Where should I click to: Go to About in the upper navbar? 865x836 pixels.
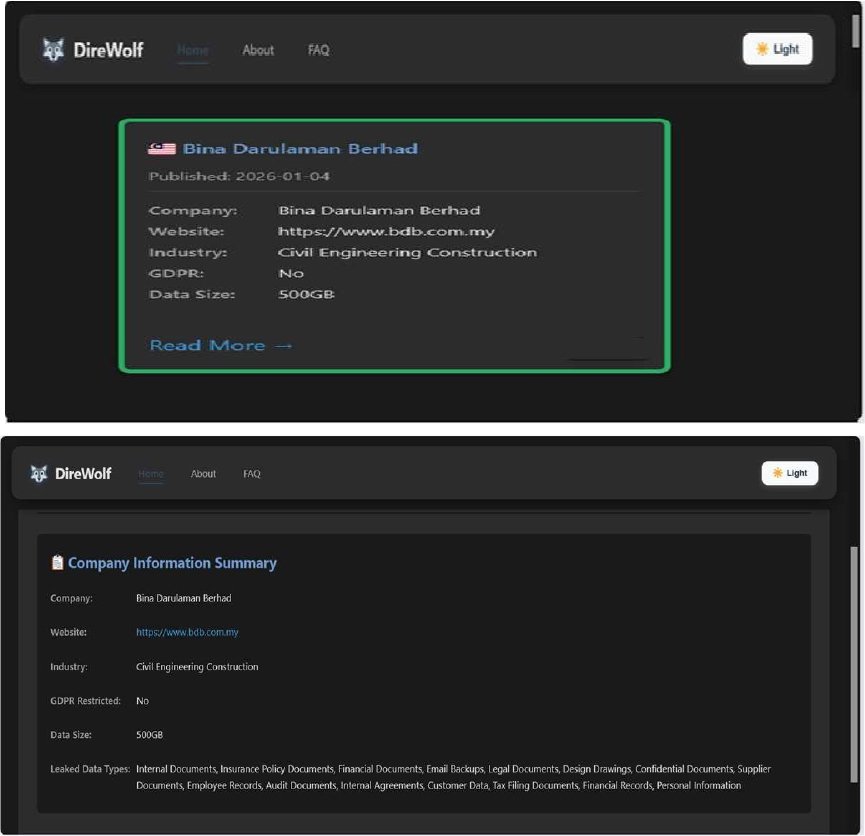(258, 50)
